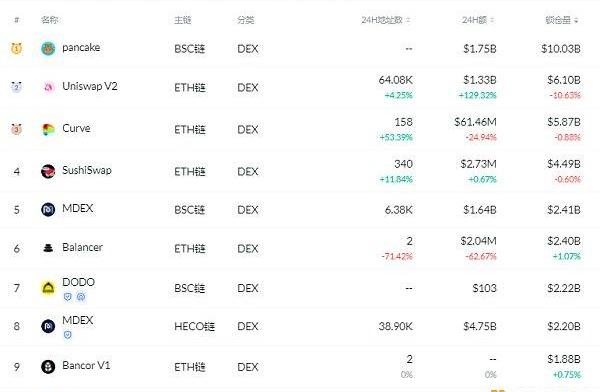Click the Uniswap V2 unicorn logo
Viewport: 600px width, 392px height.
(x=48, y=87)
